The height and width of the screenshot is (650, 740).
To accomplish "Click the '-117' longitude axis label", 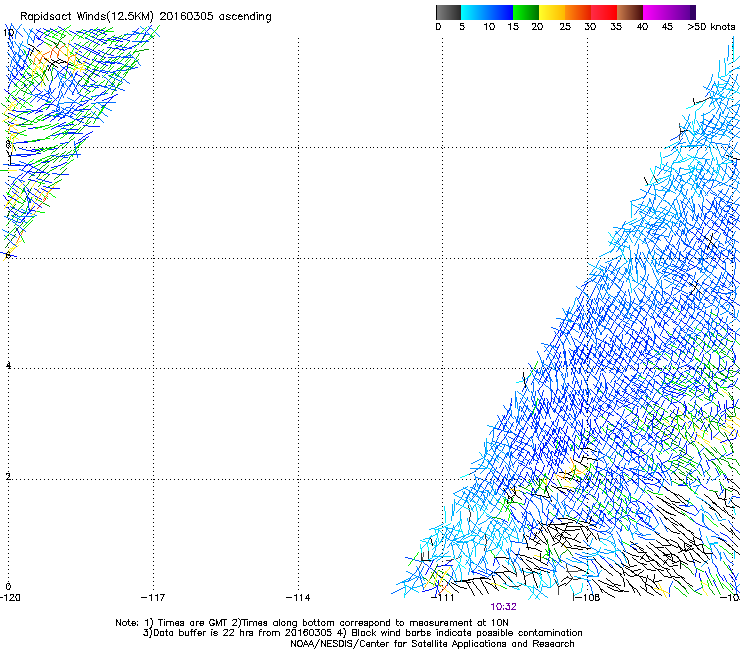I will pos(153,598).
